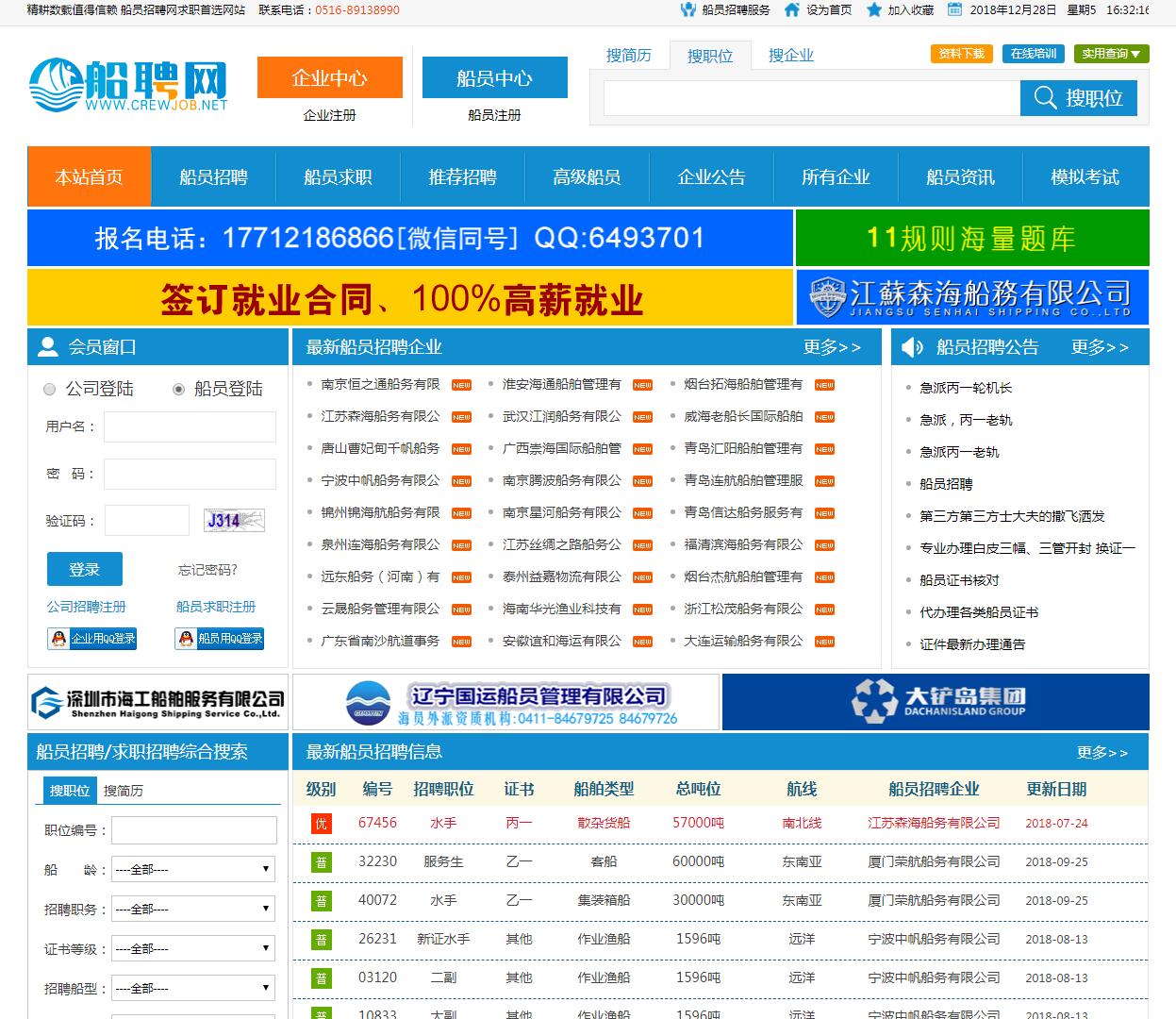
Task: Click 更多>> in 最新船员招聘企业 header
Action: coord(832,347)
